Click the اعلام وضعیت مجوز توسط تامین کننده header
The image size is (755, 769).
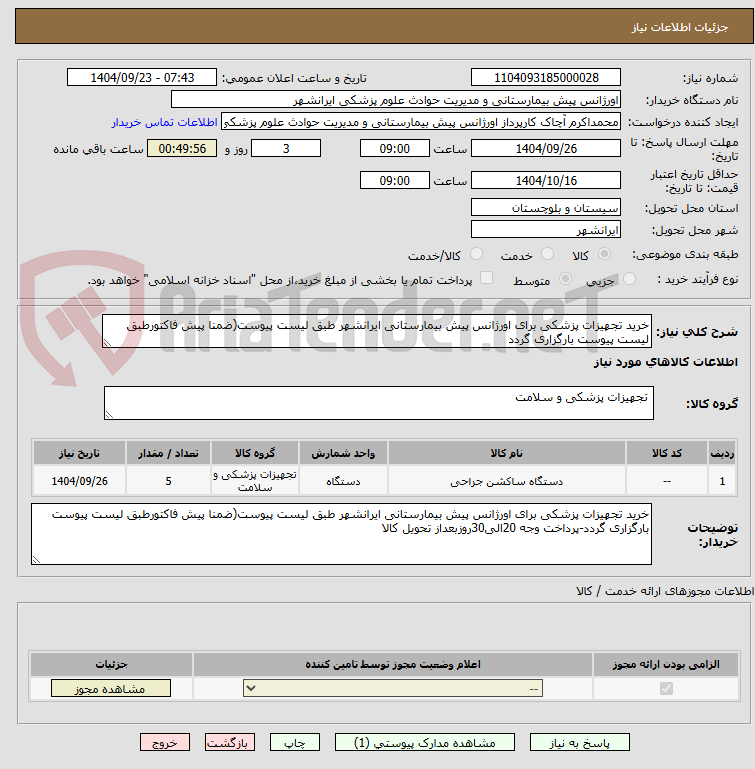point(393,665)
